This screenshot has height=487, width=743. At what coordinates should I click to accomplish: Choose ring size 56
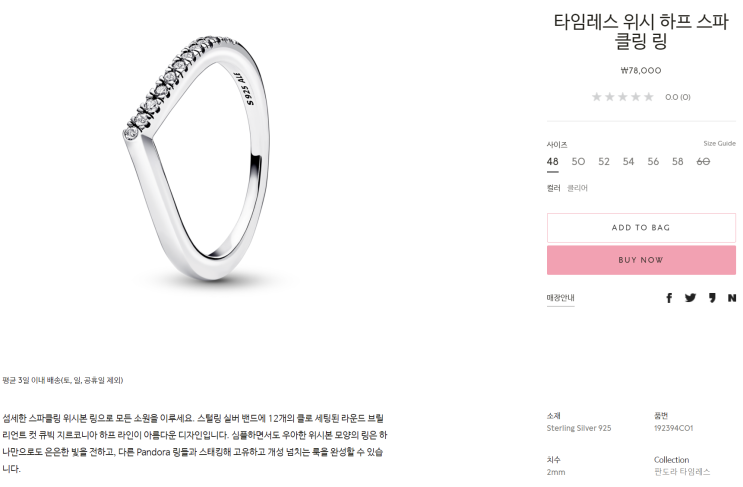click(x=653, y=162)
